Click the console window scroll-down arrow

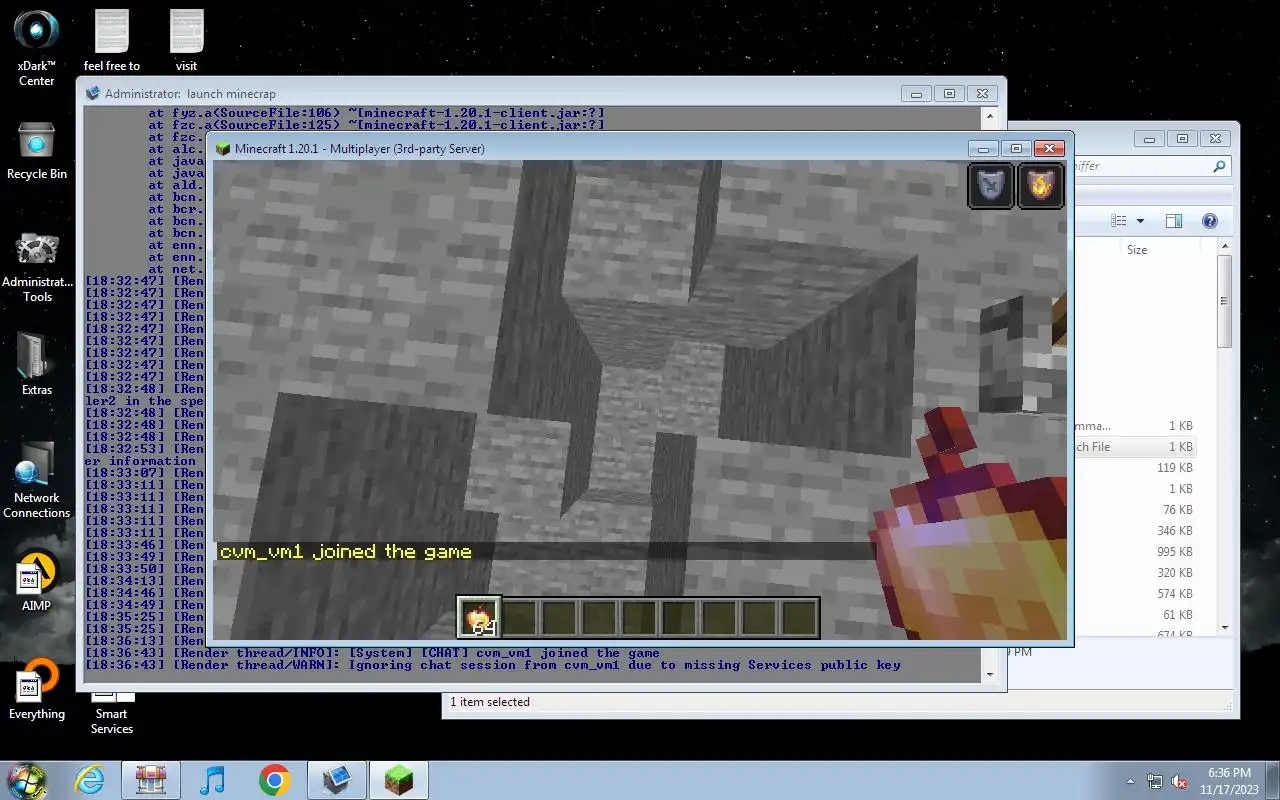[990, 674]
